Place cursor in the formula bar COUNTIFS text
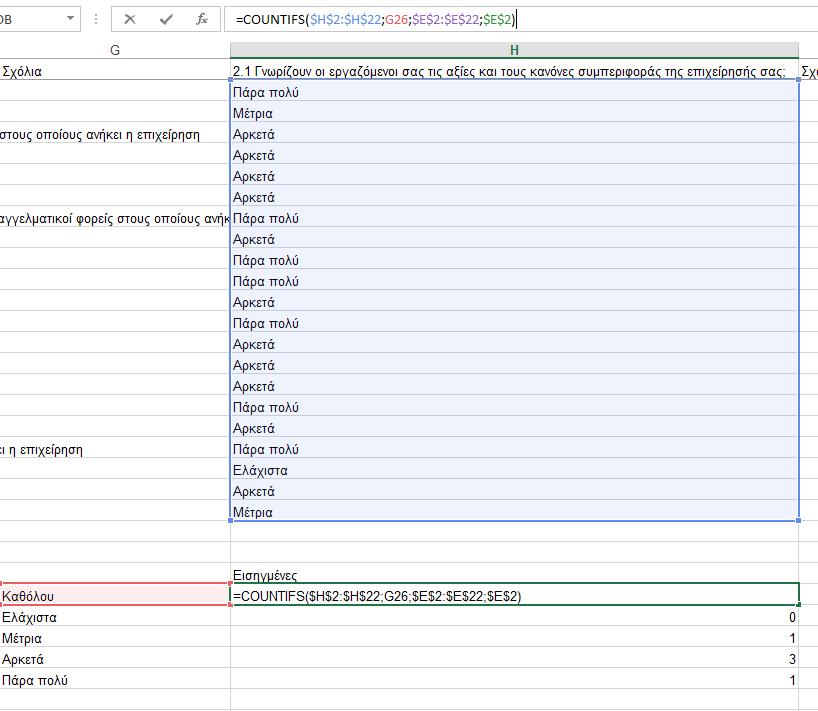 pyautogui.click(x=375, y=20)
